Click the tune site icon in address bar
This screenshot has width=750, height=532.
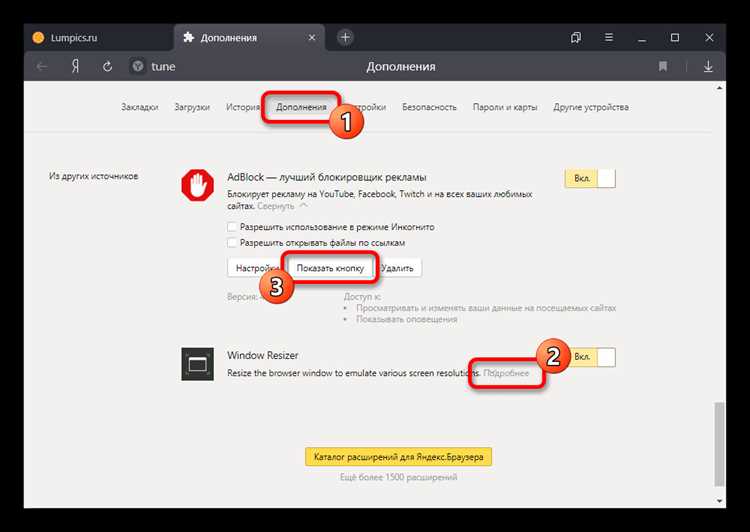[138, 66]
